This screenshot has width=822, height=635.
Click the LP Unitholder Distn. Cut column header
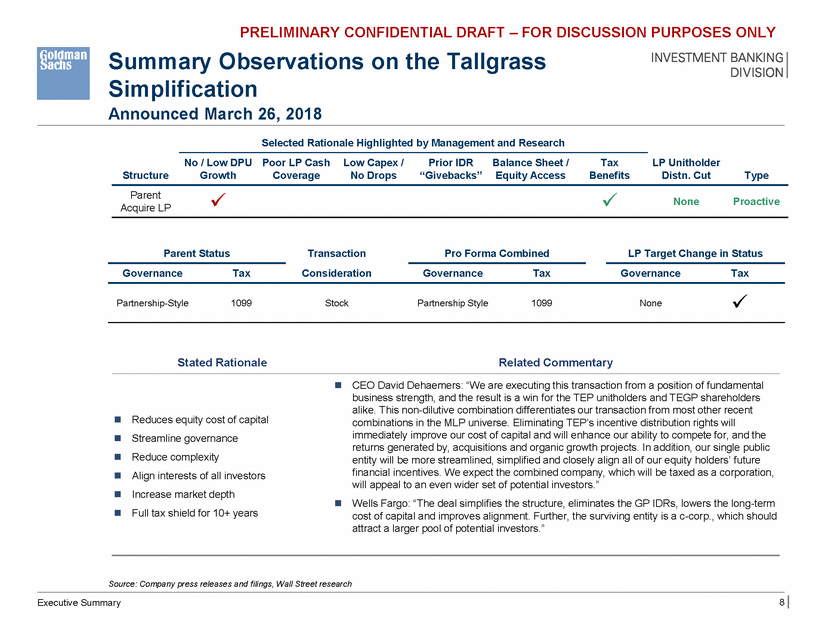tap(686, 169)
